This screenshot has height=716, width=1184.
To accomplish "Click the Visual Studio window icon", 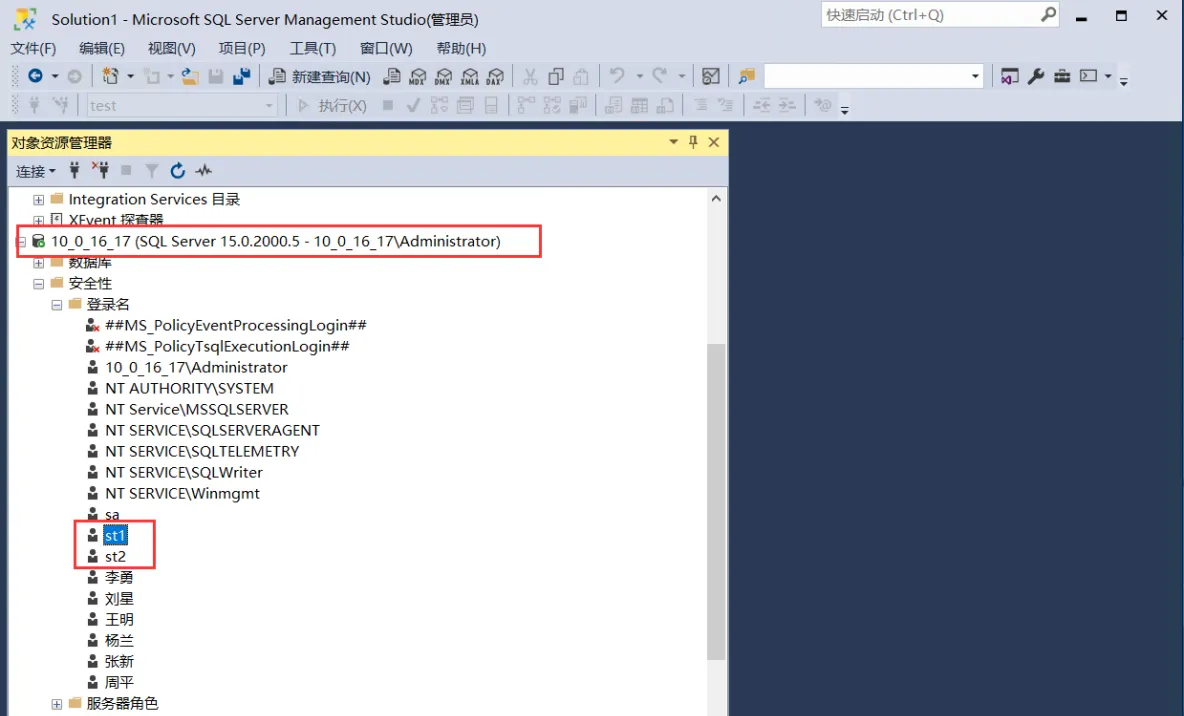I will tap(1010, 76).
